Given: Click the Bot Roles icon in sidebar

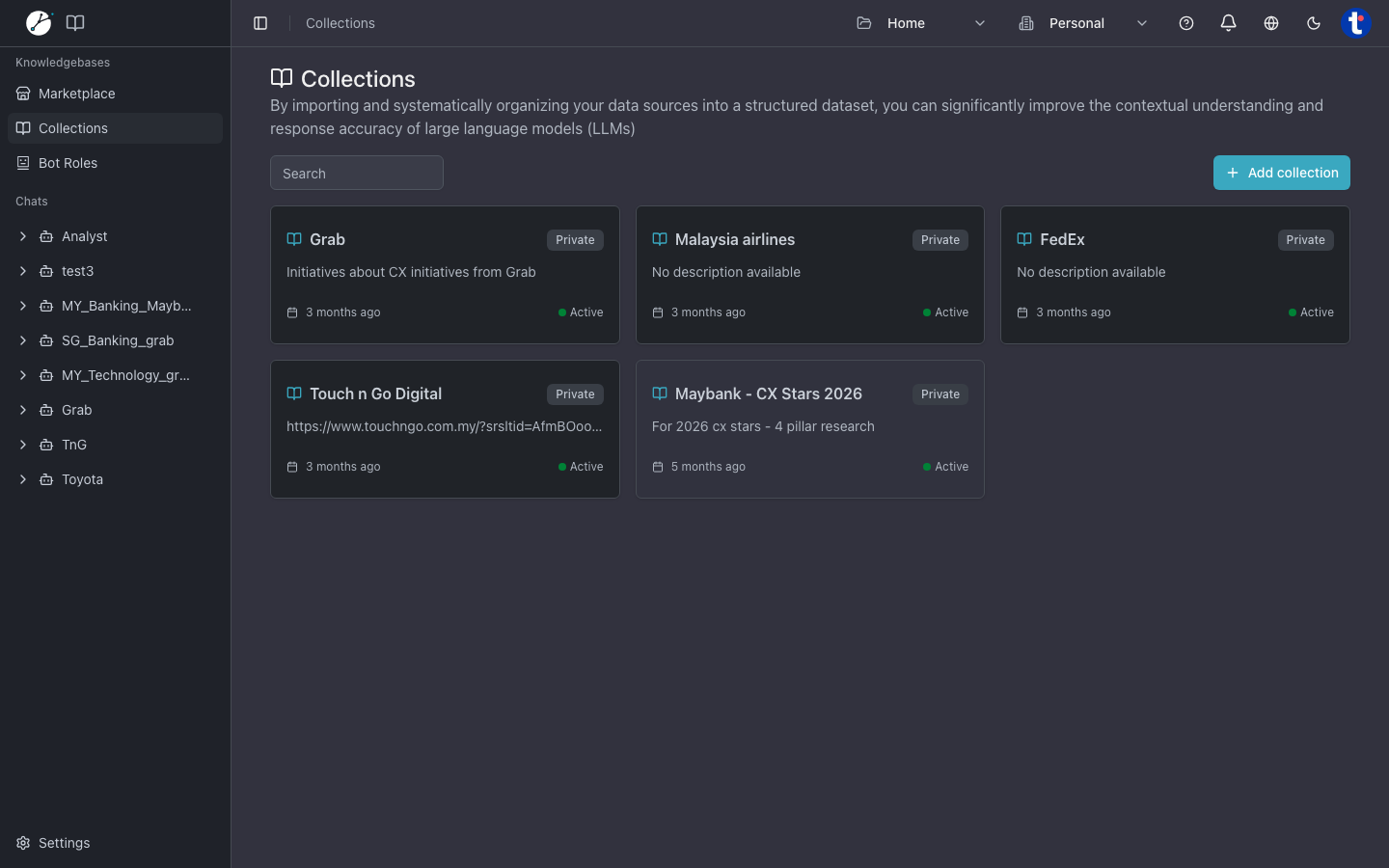Looking at the screenshot, I should coord(23,163).
